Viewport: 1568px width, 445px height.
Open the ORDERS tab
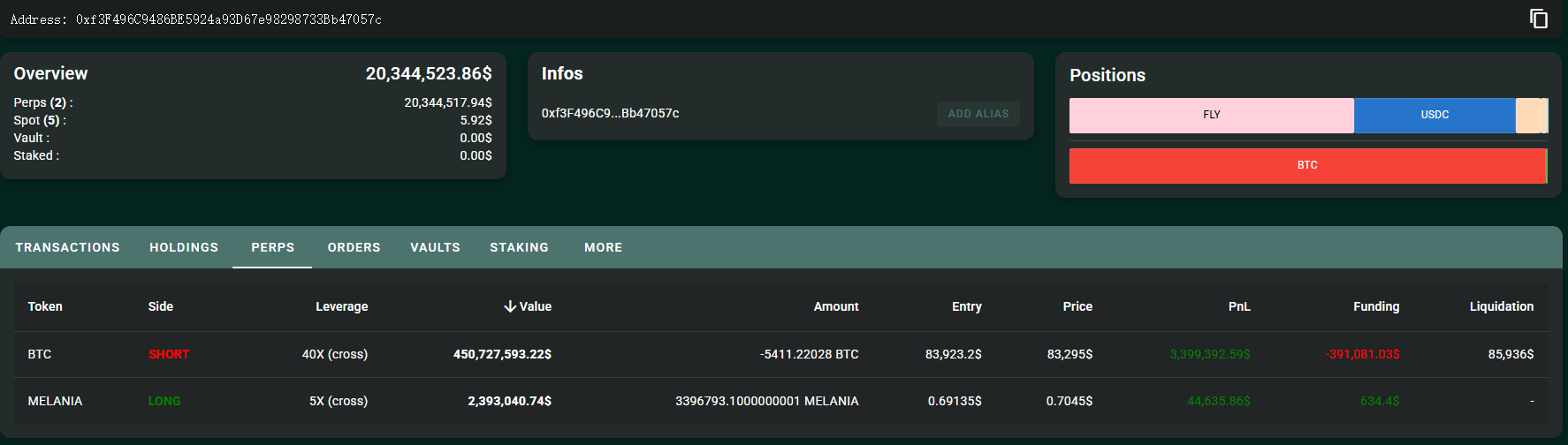coord(354,247)
